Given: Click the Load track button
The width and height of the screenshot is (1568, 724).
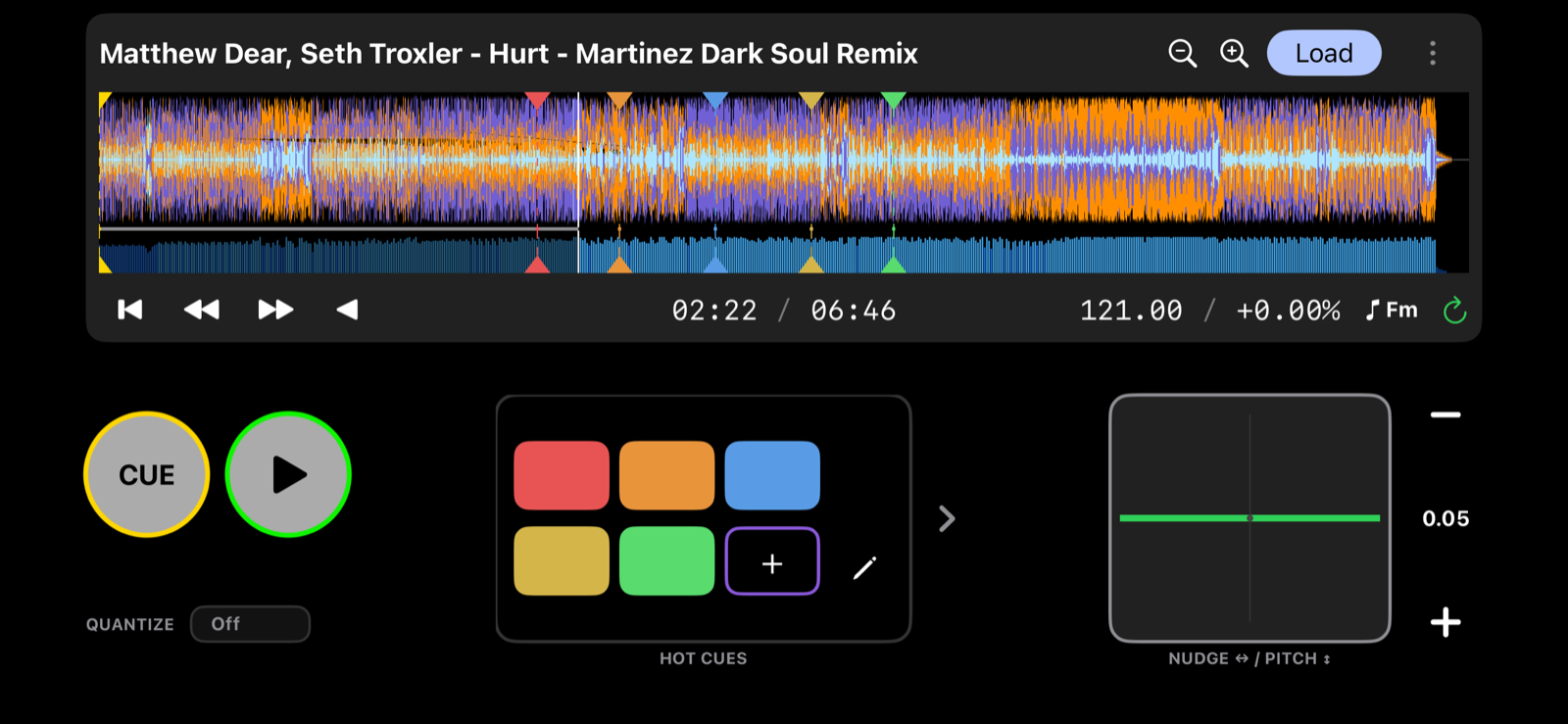Looking at the screenshot, I should coord(1324,53).
